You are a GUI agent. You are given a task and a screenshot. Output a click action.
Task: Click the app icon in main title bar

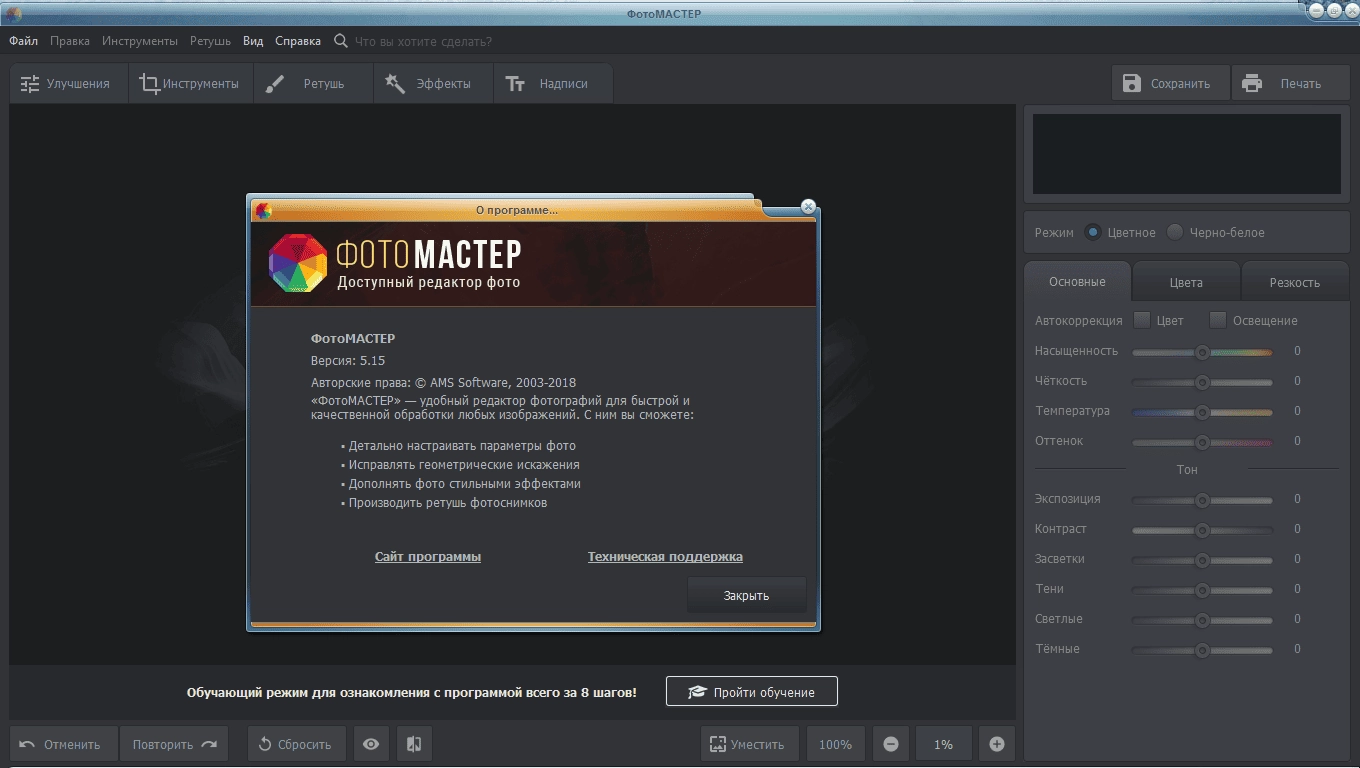pos(14,12)
